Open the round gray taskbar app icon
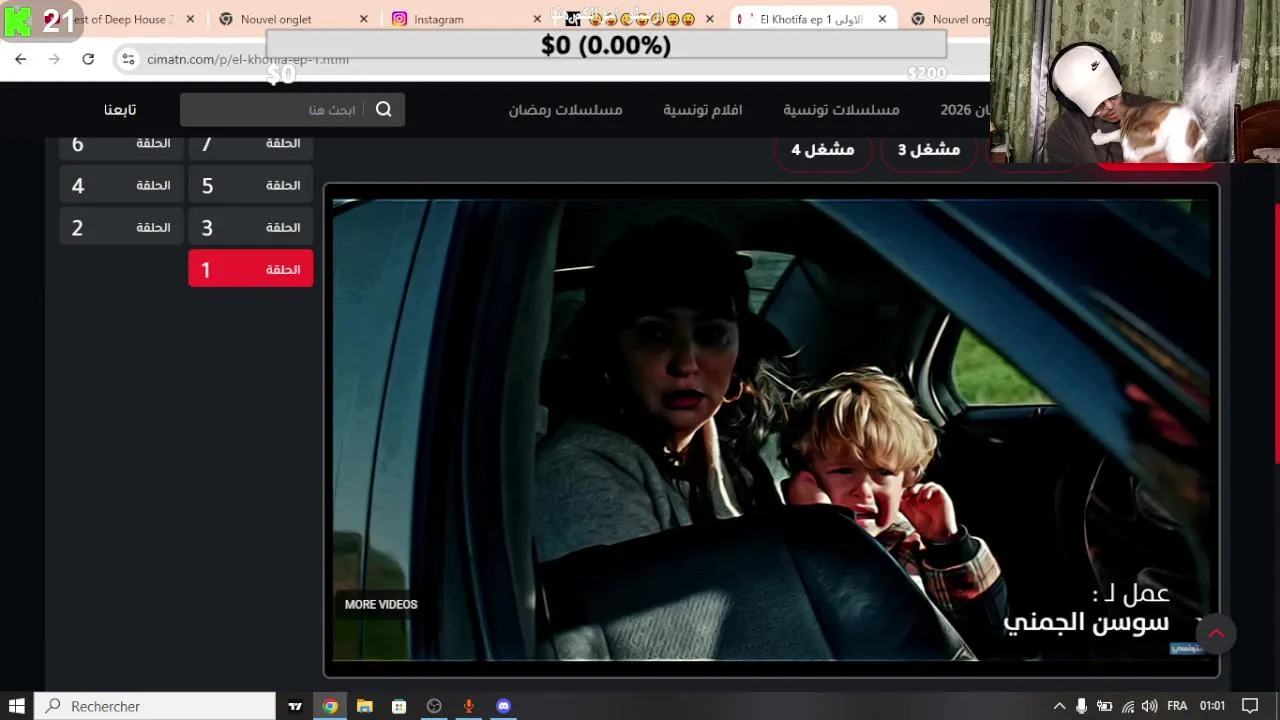Screen dimensions: 1280x720 (434, 706)
